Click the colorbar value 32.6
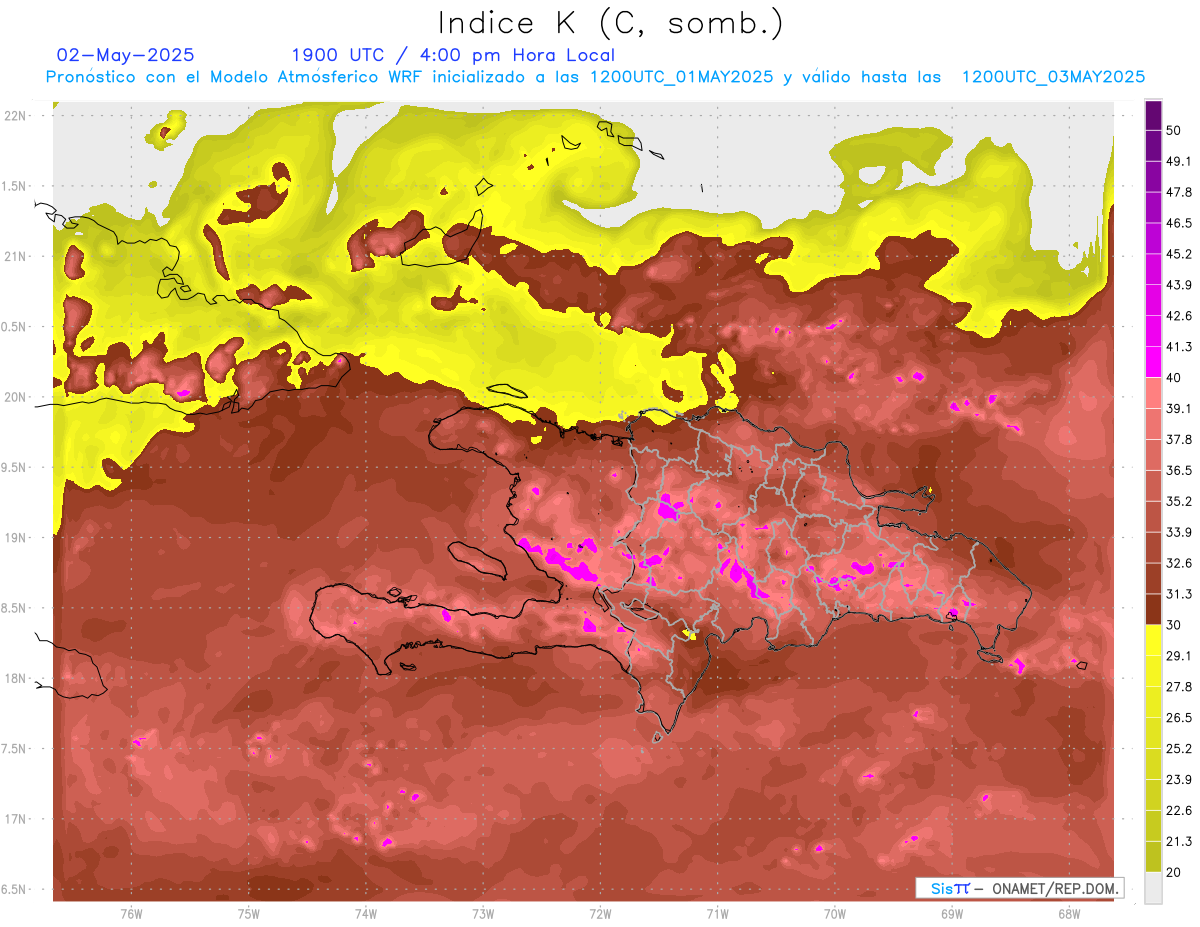 click(1178, 563)
